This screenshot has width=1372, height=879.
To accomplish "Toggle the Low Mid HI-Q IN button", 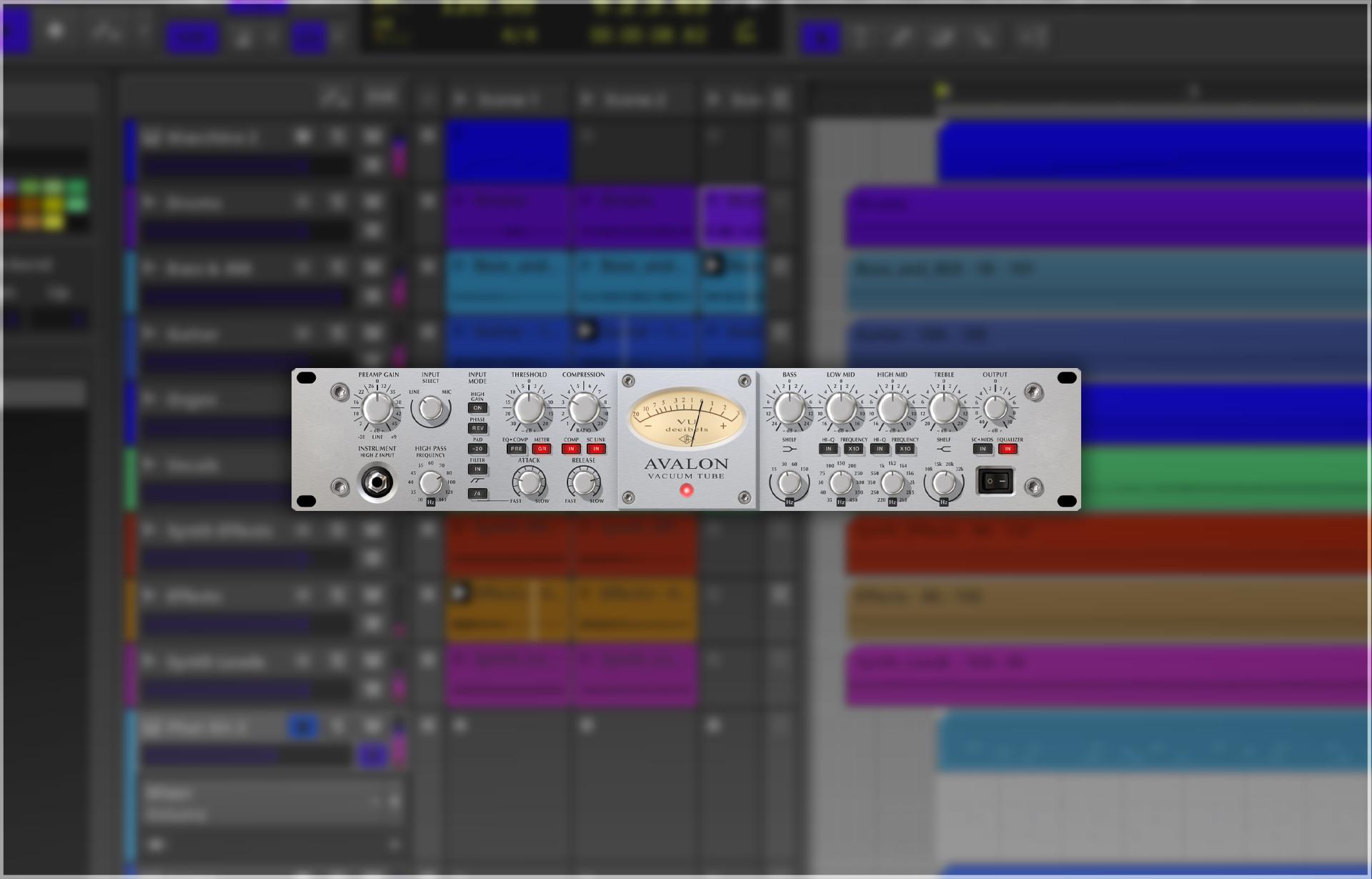I will coord(828,449).
